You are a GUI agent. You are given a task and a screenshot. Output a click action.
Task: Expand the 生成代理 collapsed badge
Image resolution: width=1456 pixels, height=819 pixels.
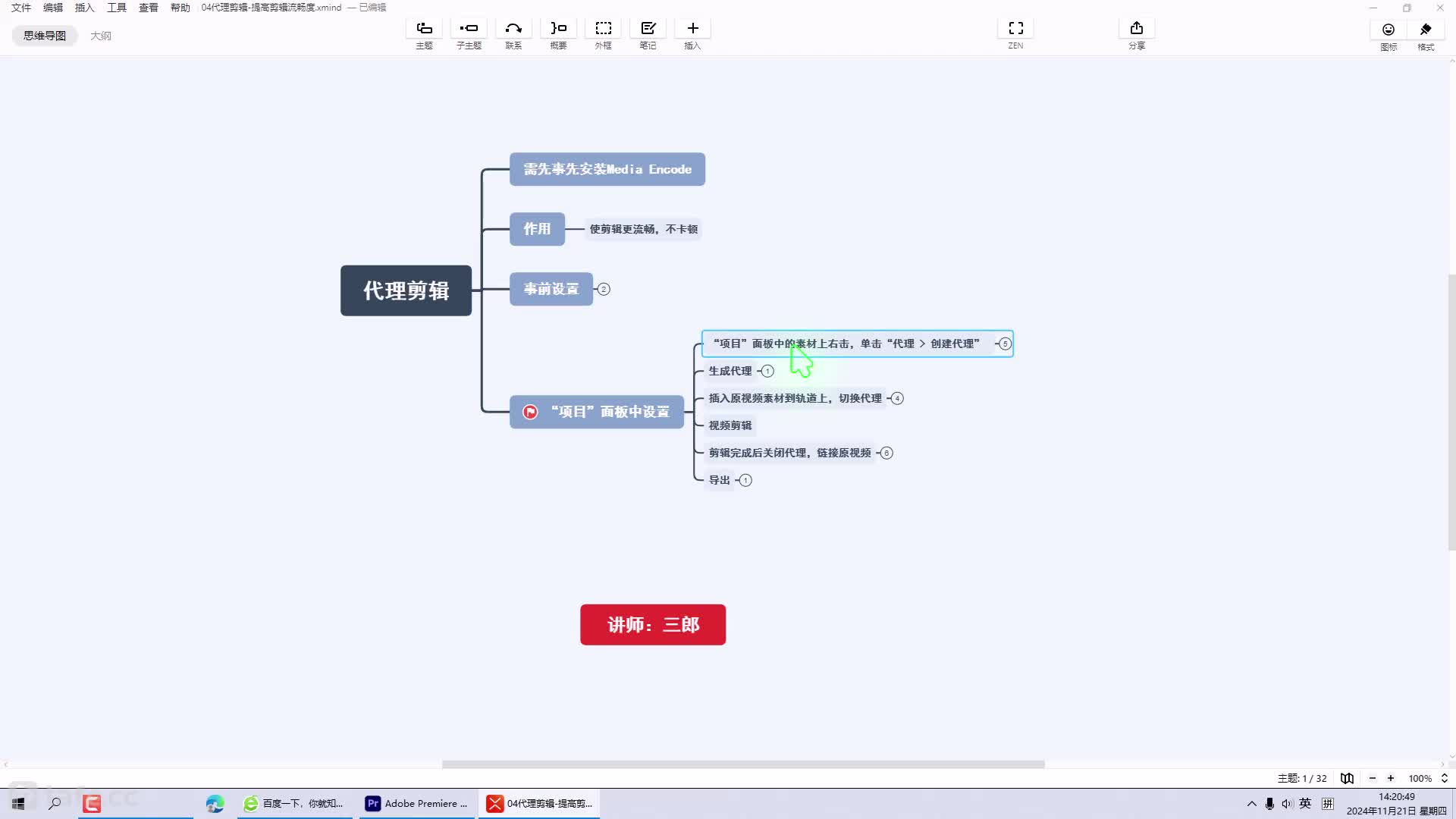pos(767,371)
